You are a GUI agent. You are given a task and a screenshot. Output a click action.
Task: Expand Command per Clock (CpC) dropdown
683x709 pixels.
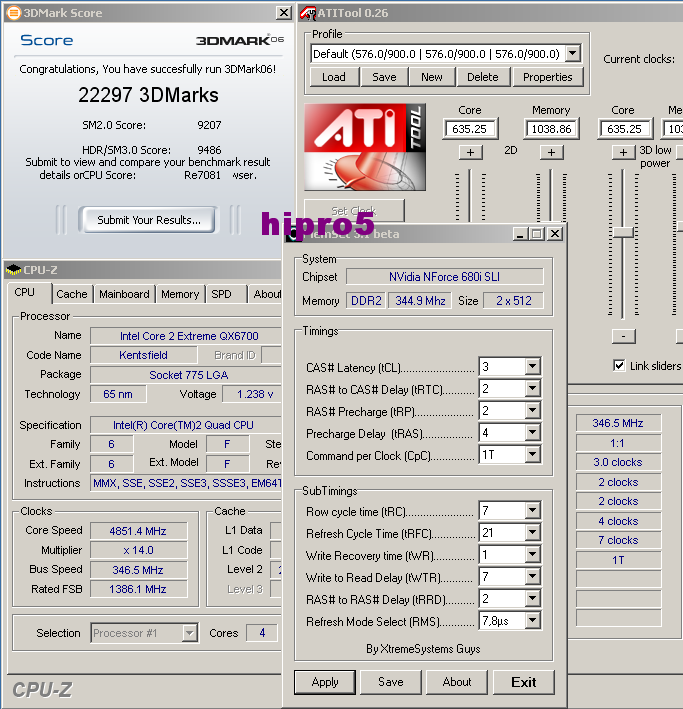[x=532, y=454]
